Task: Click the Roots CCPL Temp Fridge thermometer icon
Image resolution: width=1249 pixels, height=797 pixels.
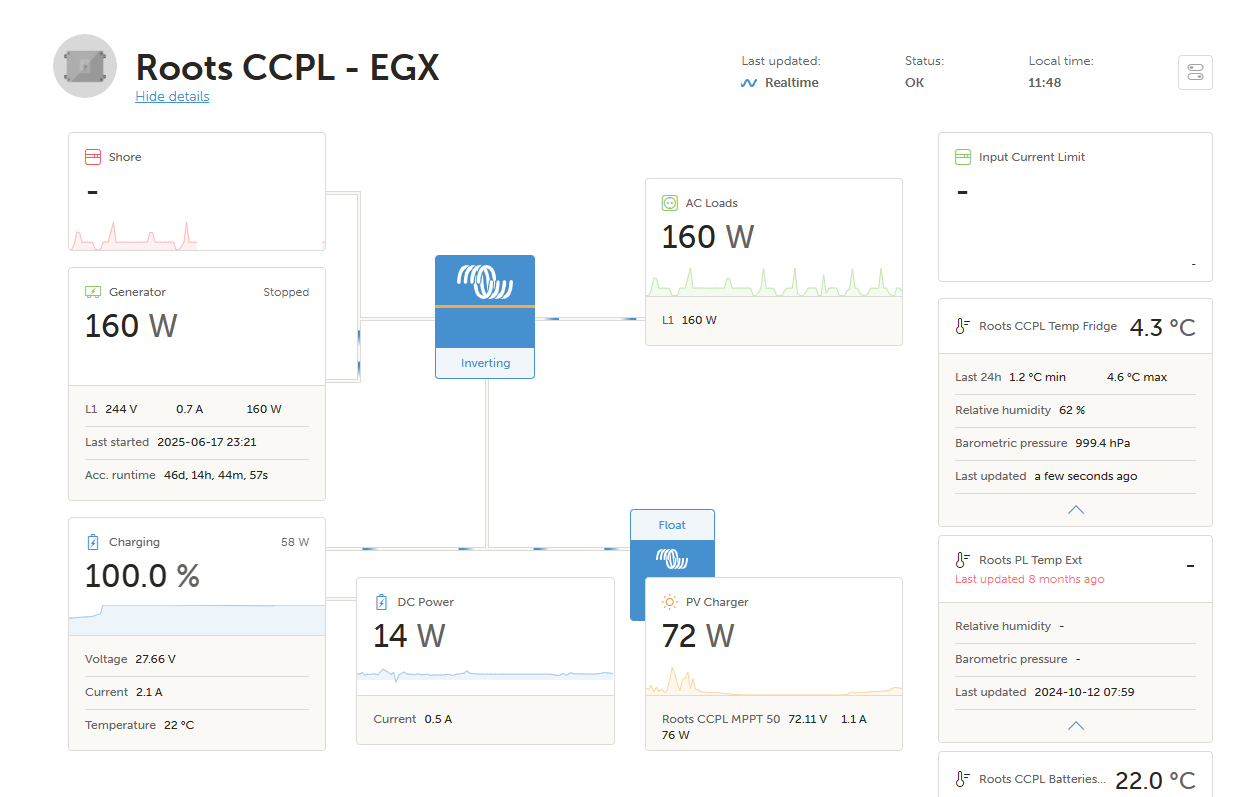Action: (963, 326)
